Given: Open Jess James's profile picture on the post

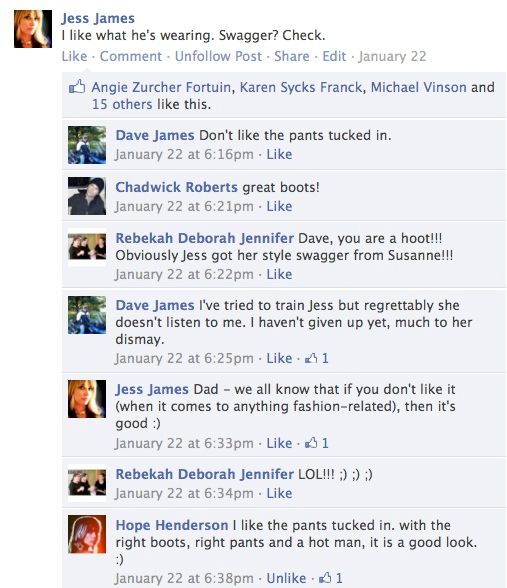Looking at the screenshot, I should pyautogui.click(x=33, y=29).
